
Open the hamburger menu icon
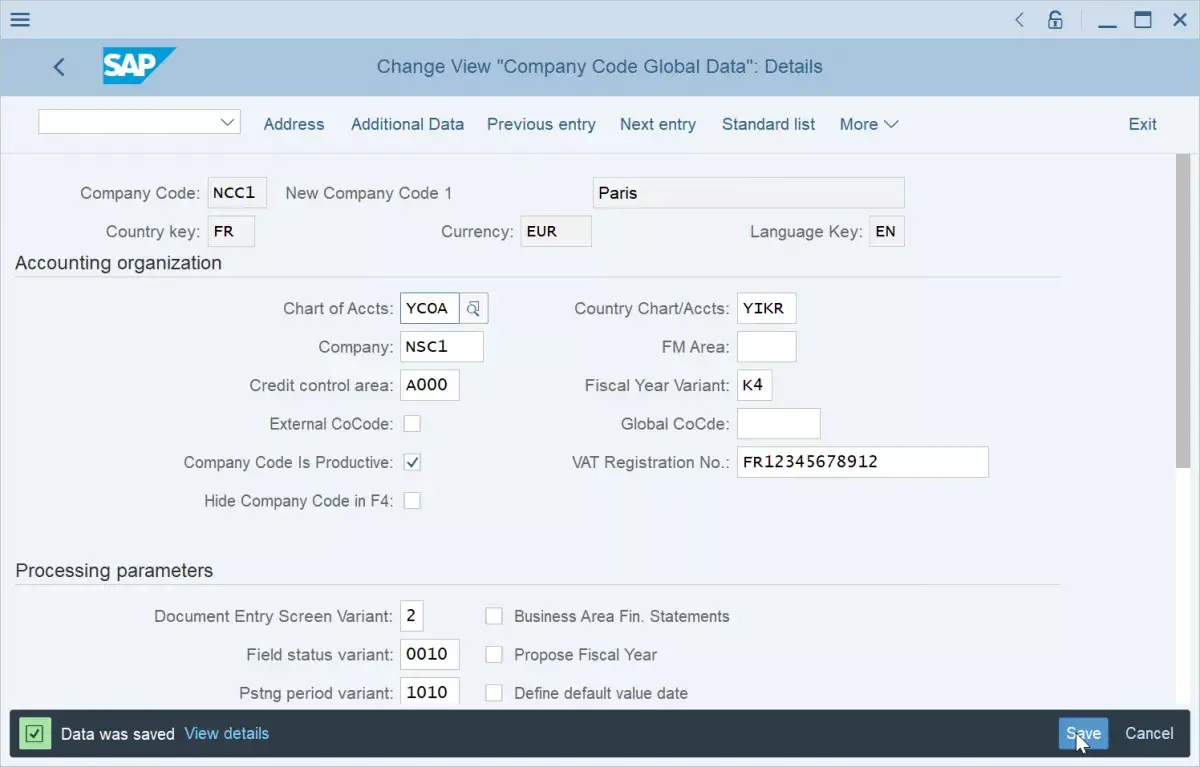19,19
